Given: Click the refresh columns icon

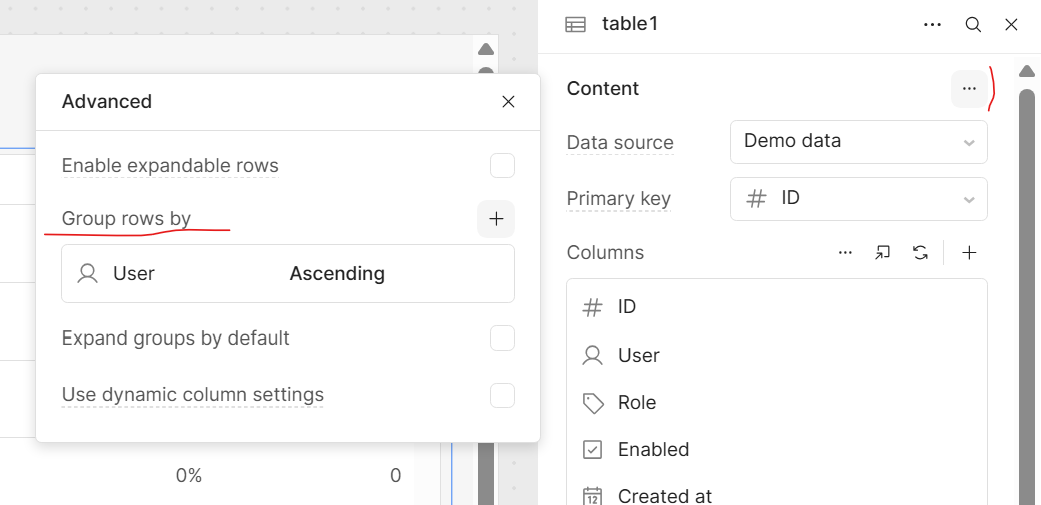Looking at the screenshot, I should (920, 253).
